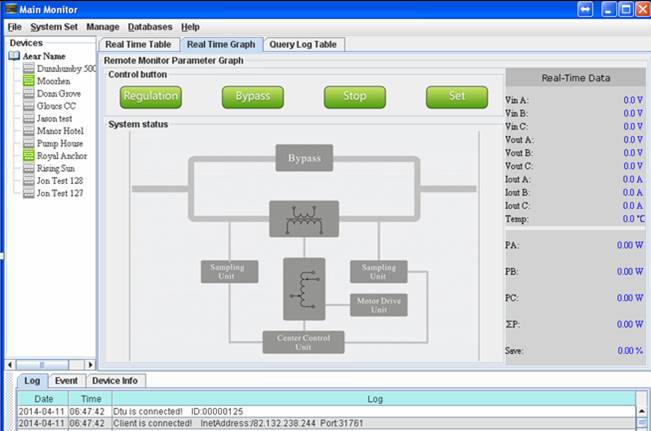
Task: Click the Save value 0.00 %
Action: 630,351
